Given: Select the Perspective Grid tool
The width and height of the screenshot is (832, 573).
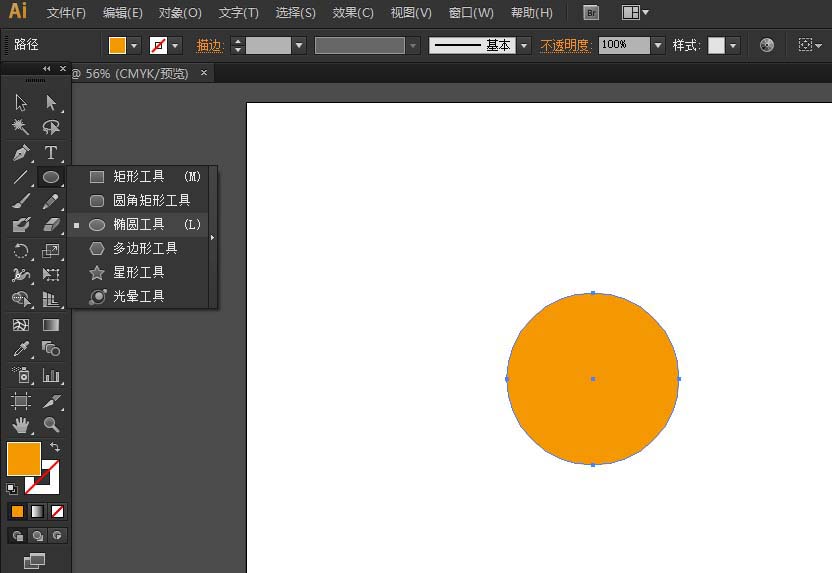Looking at the screenshot, I should coord(51,299).
